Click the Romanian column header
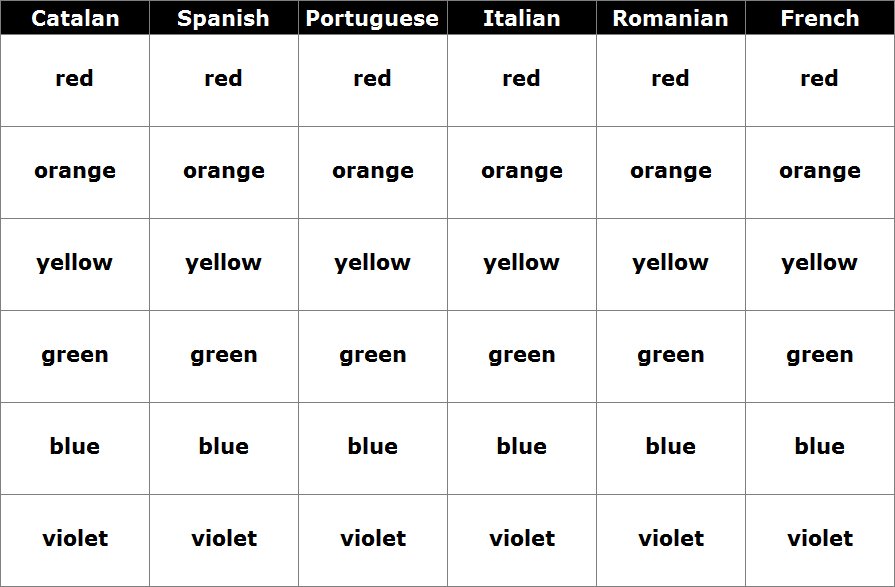This screenshot has width=895, height=587. click(671, 18)
